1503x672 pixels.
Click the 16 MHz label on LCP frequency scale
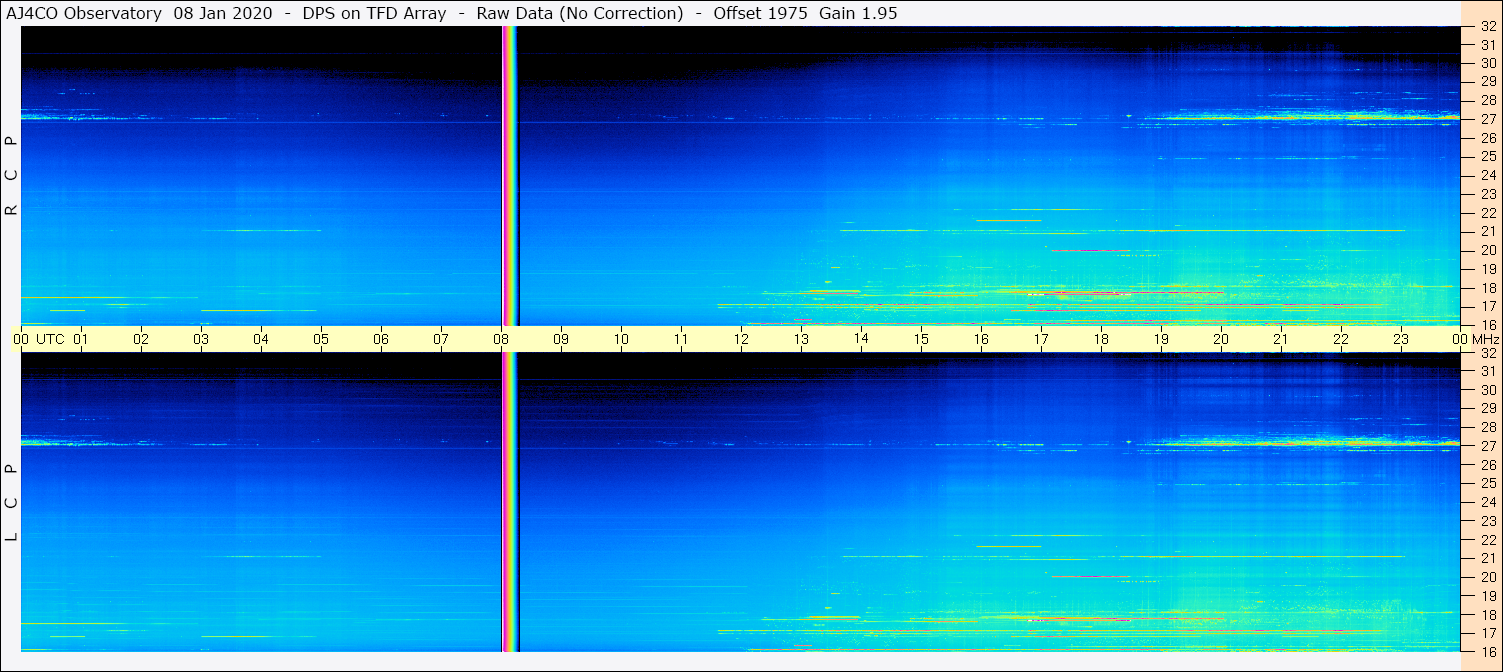(1487, 651)
